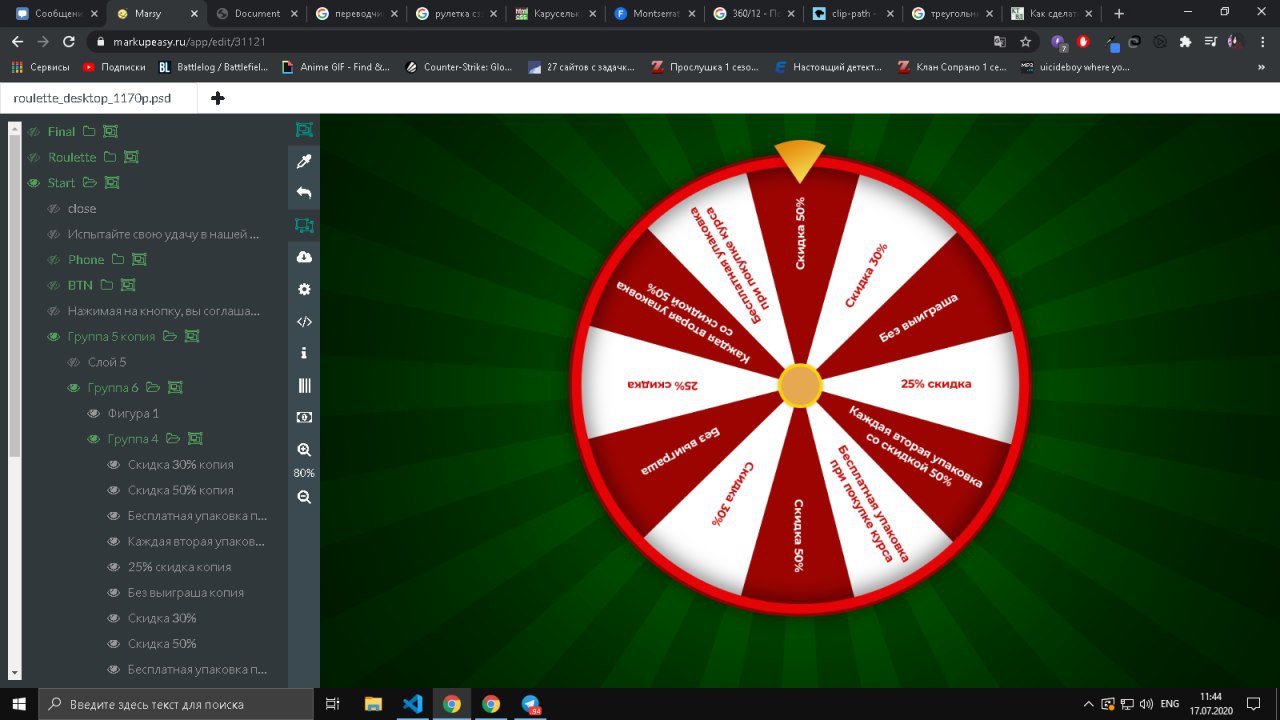Open the settings gear in the editor toolbar
1280x720 pixels.
click(x=304, y=289)
